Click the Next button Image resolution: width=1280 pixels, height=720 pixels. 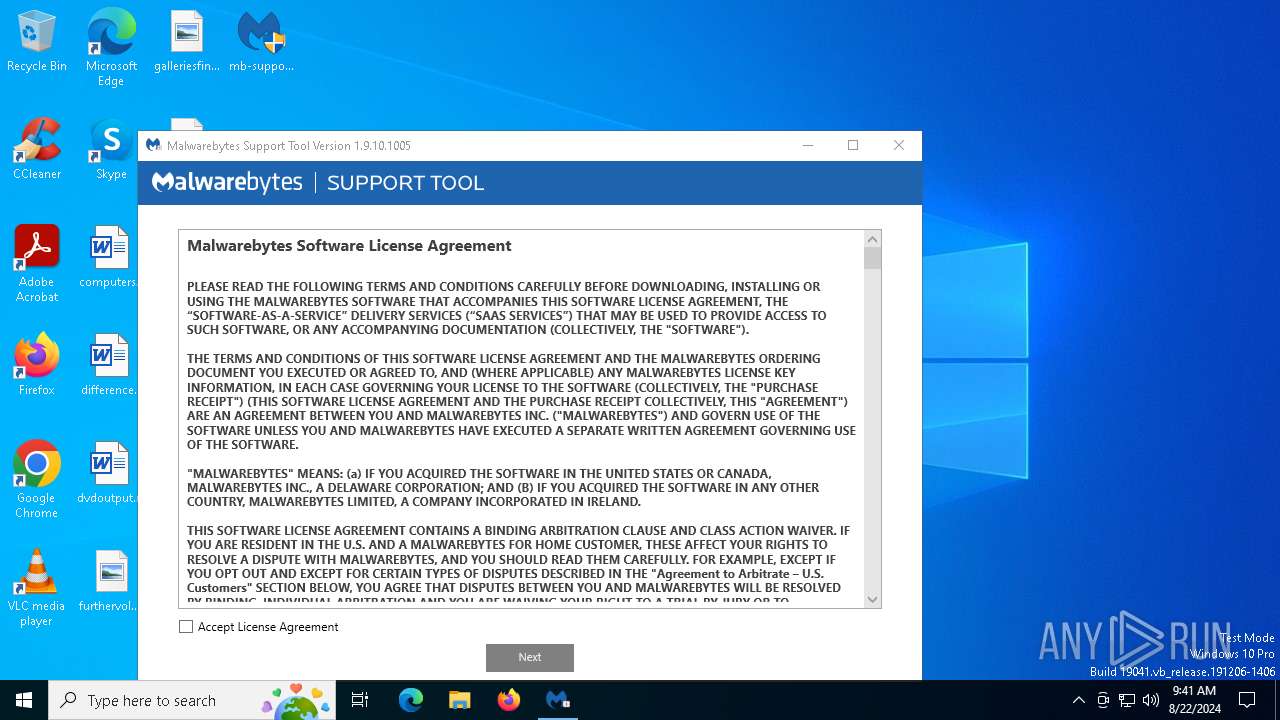click(530, 658)
